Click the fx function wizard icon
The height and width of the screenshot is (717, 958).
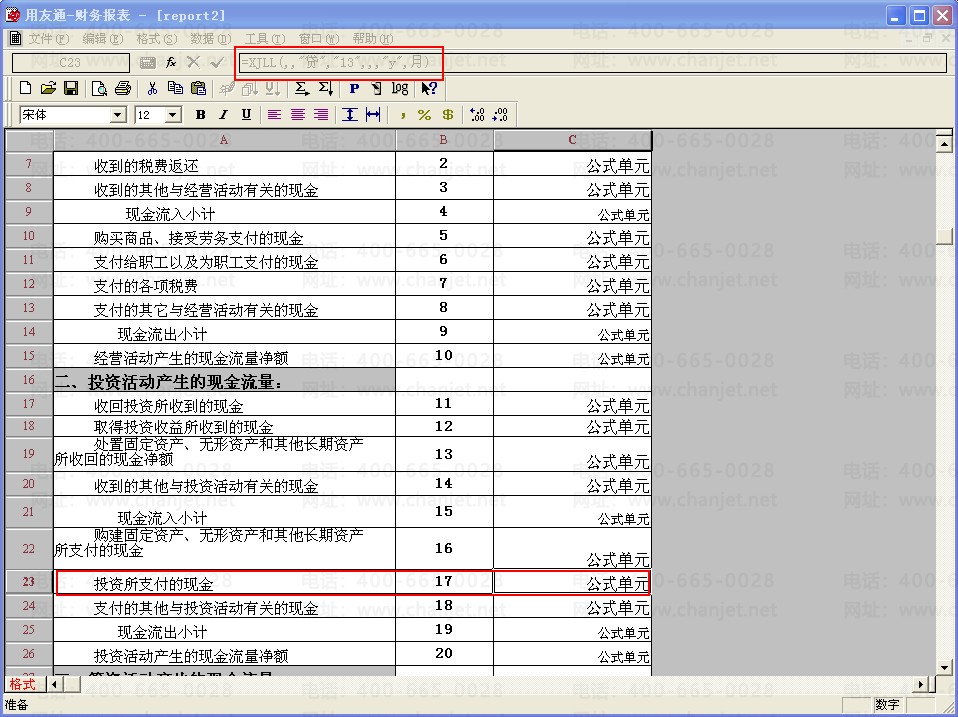click(x=170, y=62)
